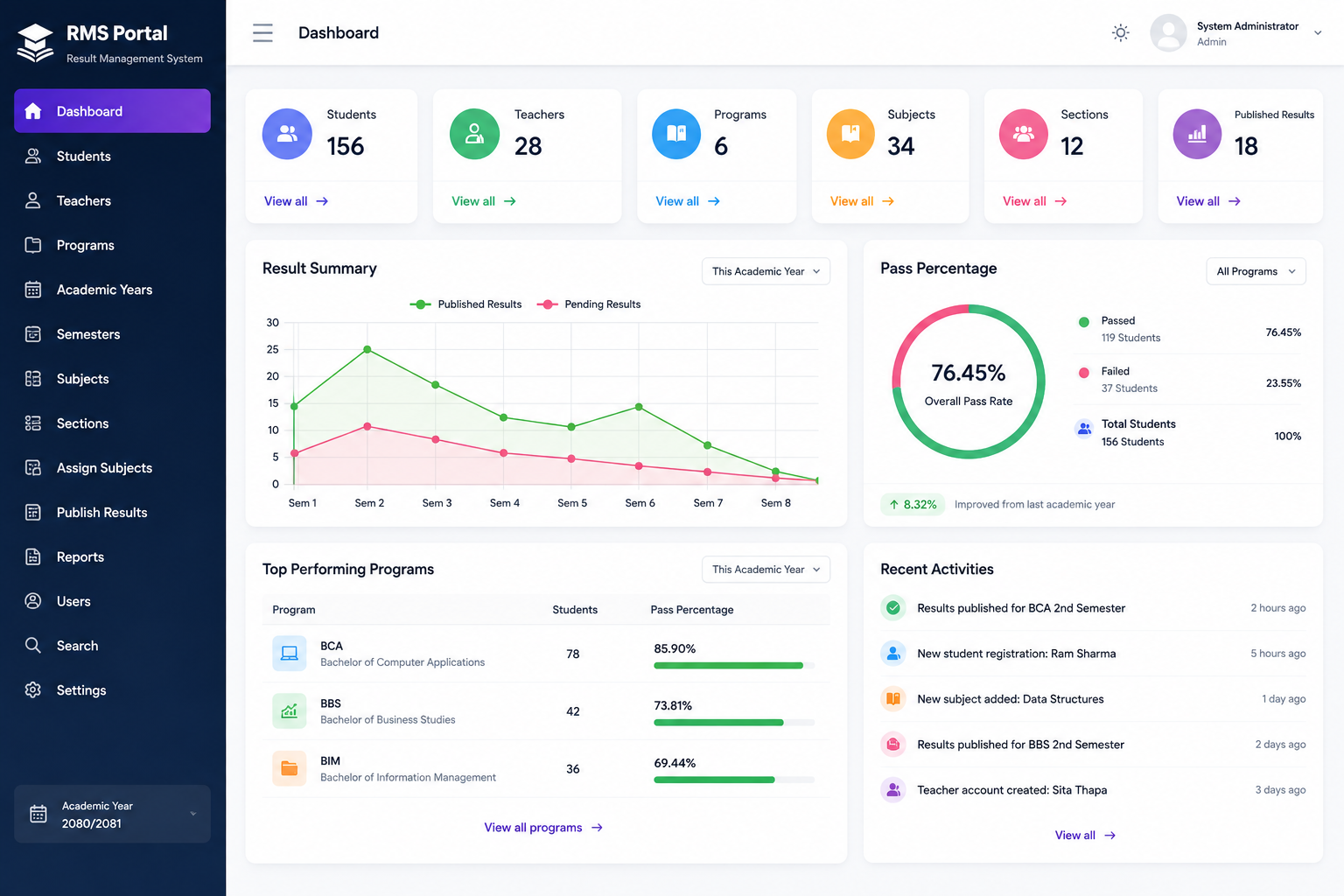Click the System Administrator avatar
Viewport: 1344px width, 896px height.
(1168, 33)
